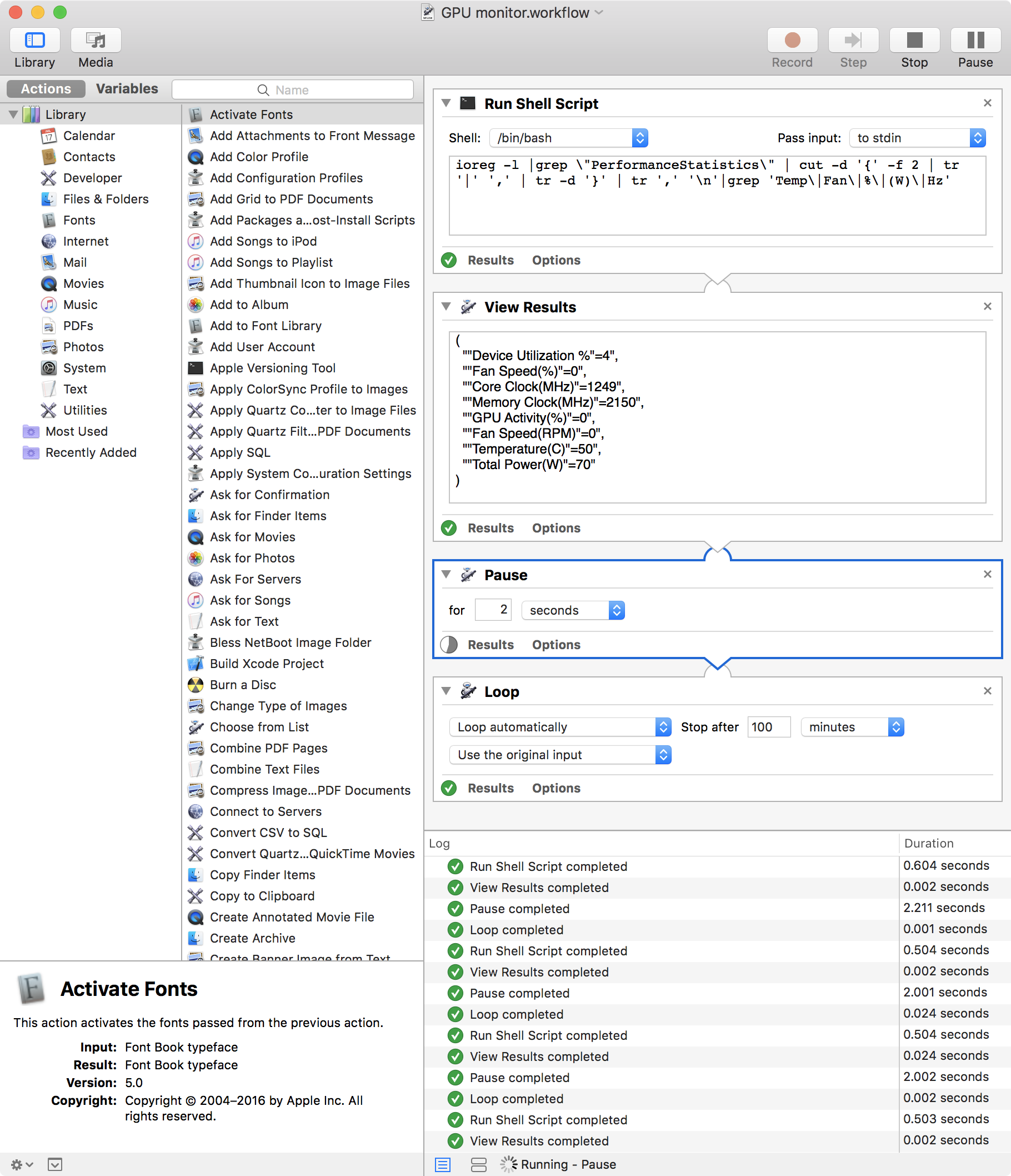Open the Shell /bin/bash dropdown
The height and width of the screenshot is (1176, 1011).
pos(568,138)
